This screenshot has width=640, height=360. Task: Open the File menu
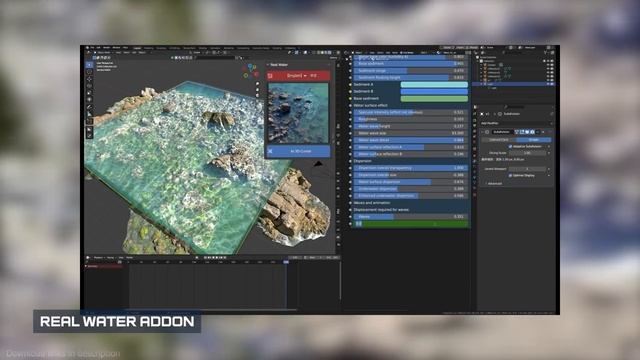[x=92, y=48]
